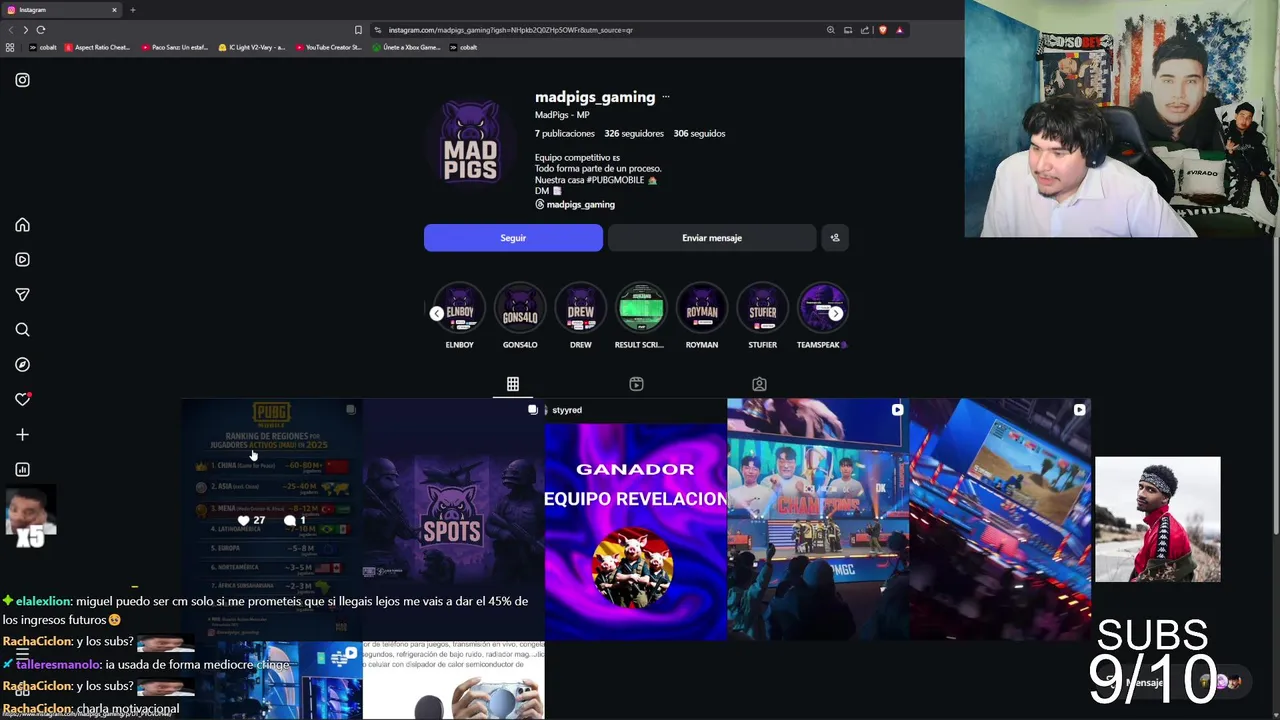Switch to tagged photos tab
This screenshot has width=1280, height=720.
759,384
